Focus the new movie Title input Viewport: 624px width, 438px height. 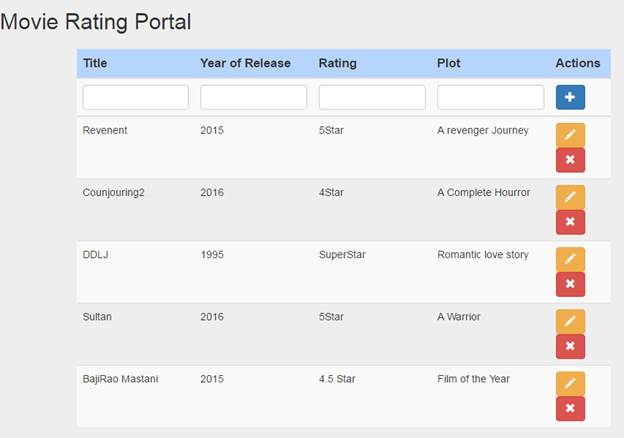135,97
